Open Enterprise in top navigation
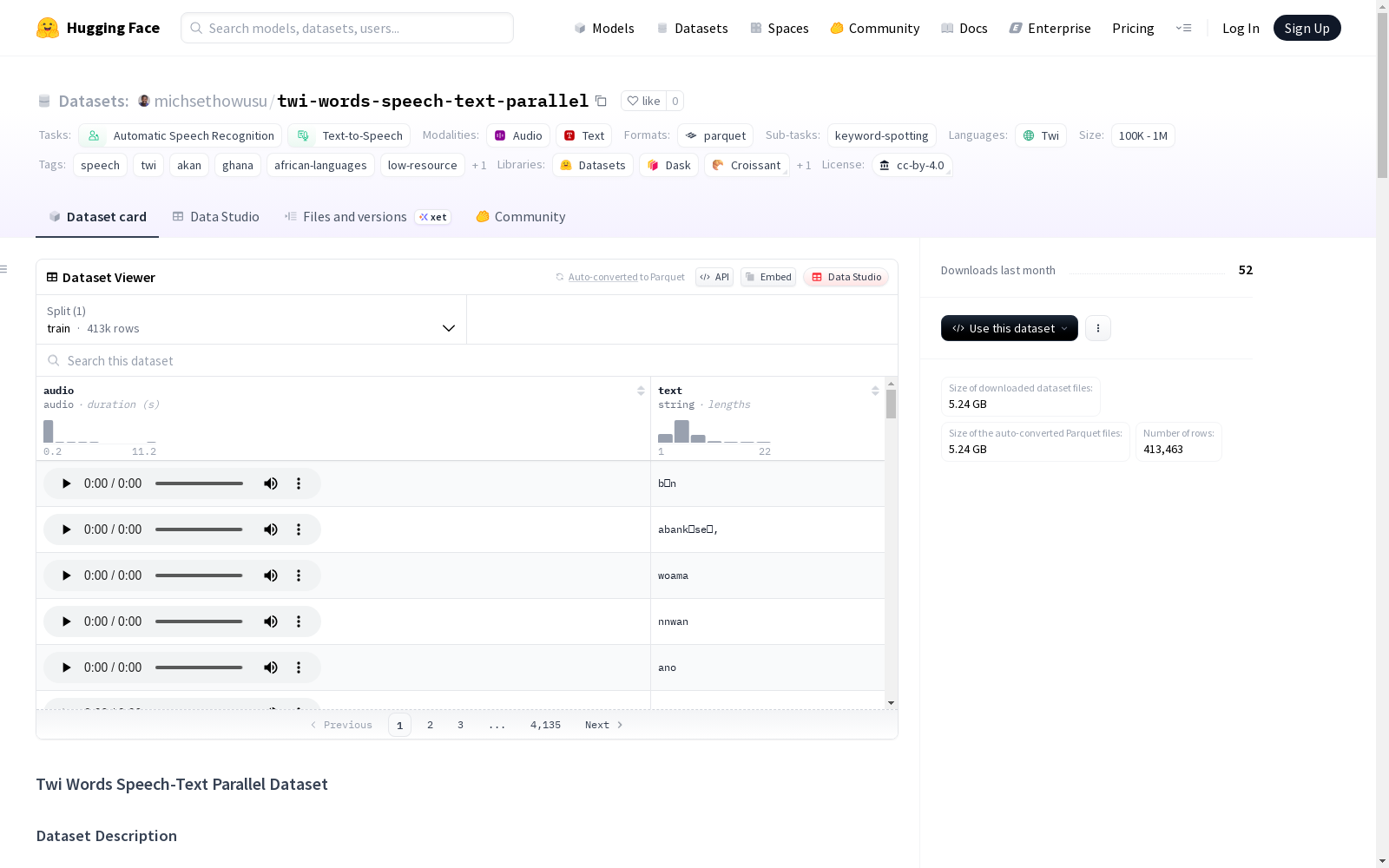The image size is (1389, 868). [1050, 28]
